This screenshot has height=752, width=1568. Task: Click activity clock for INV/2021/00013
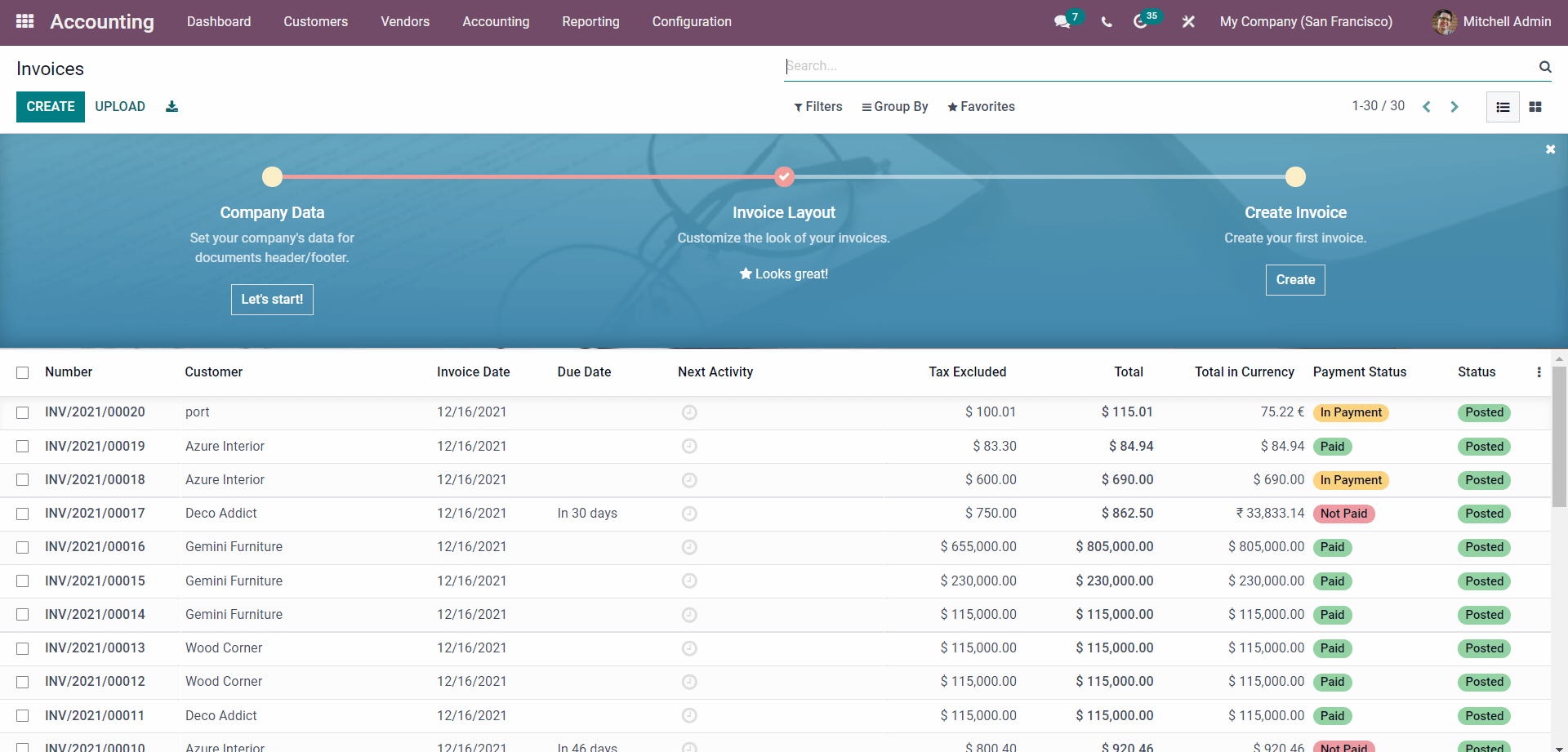click(689, 648)
